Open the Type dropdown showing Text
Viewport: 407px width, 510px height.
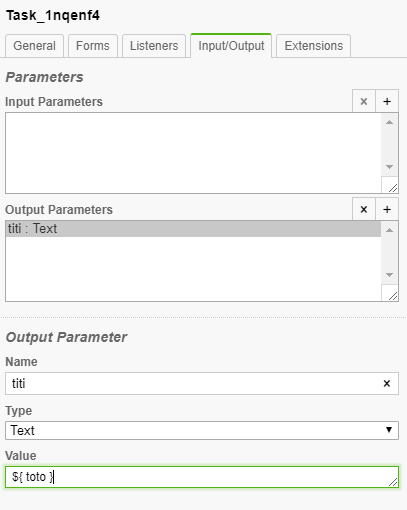tap(202, 430)
